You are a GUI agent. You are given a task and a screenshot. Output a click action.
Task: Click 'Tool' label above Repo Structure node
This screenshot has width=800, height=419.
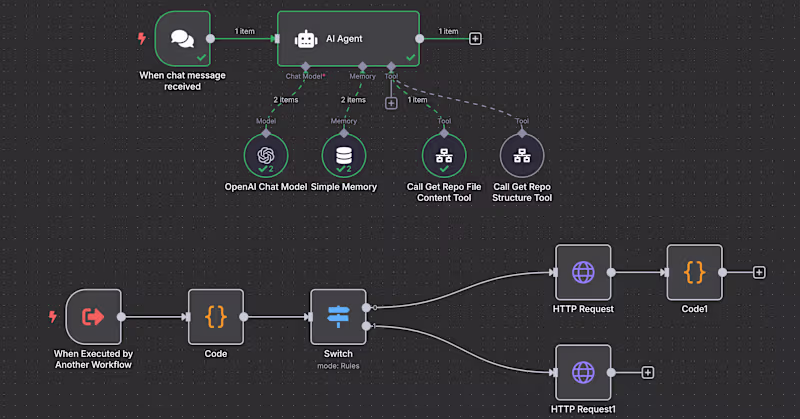pos(522,121)
